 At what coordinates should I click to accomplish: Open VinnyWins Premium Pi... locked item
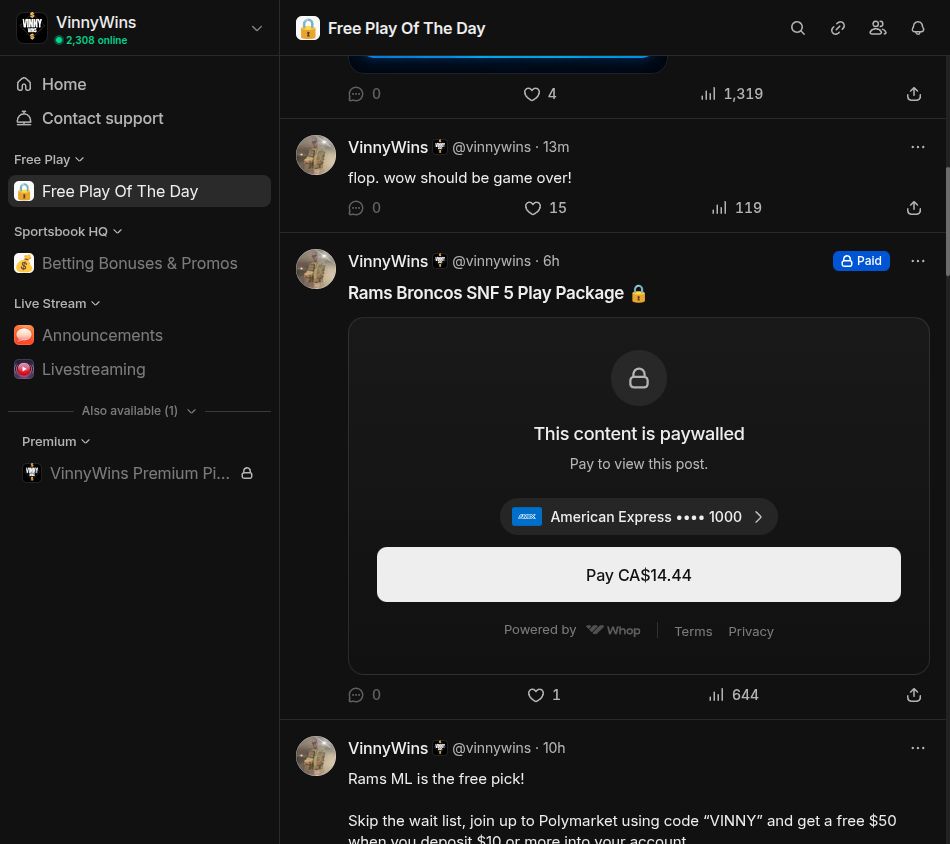(139, 473)
